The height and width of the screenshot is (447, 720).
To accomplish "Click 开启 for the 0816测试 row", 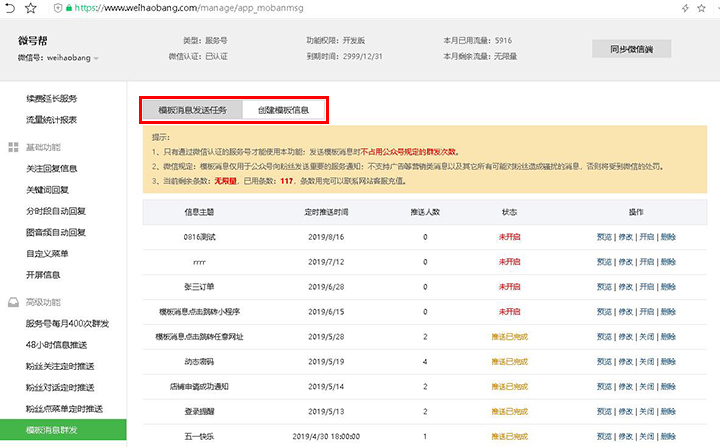I will (647, 237).
